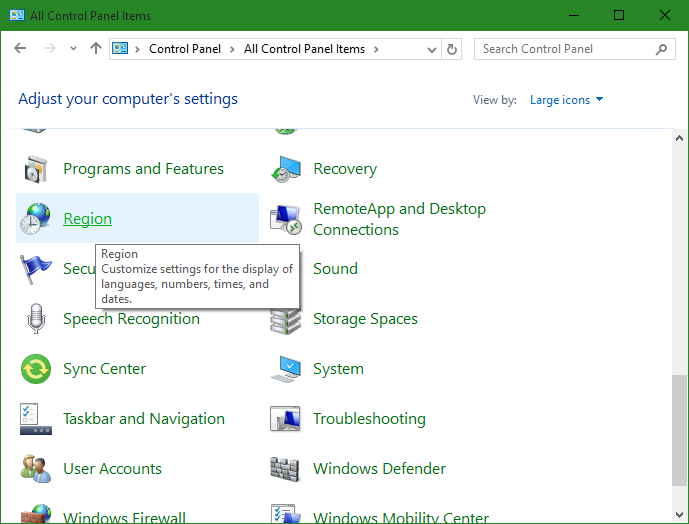Expand the address bar history dropdown
This screenshot has width=689, height=524.
click(432, 50)
